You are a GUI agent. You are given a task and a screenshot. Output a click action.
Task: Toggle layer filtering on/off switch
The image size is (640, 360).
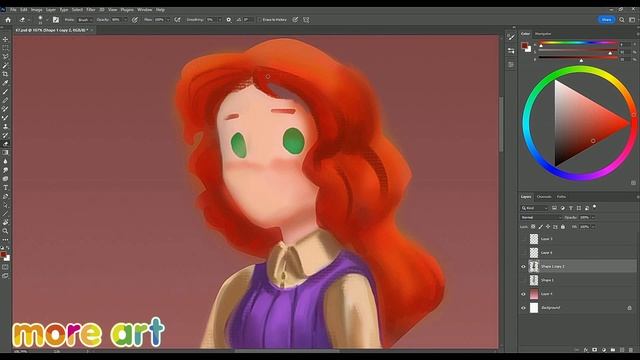595,207
